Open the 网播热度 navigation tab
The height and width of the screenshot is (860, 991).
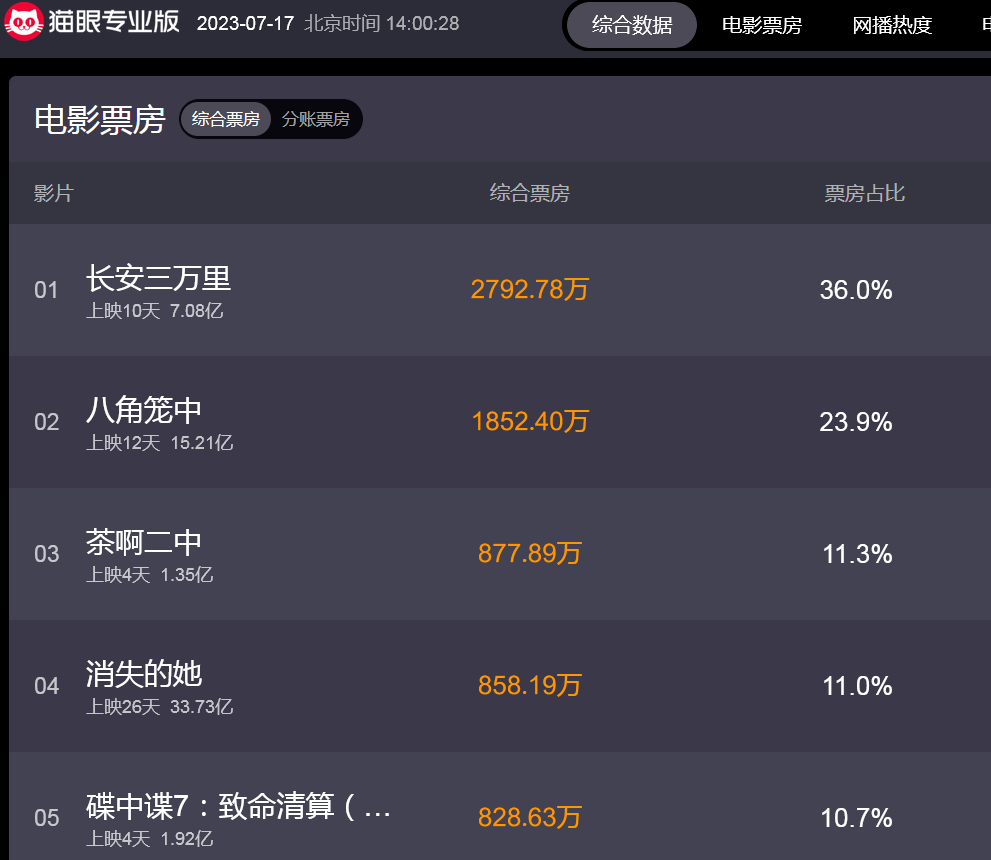click(x=892, y=25)
